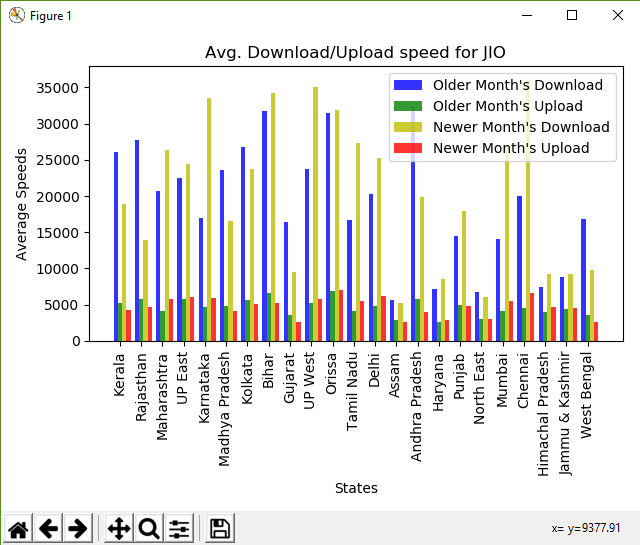Click the 35000 y-axis tick label

(58, 88)
